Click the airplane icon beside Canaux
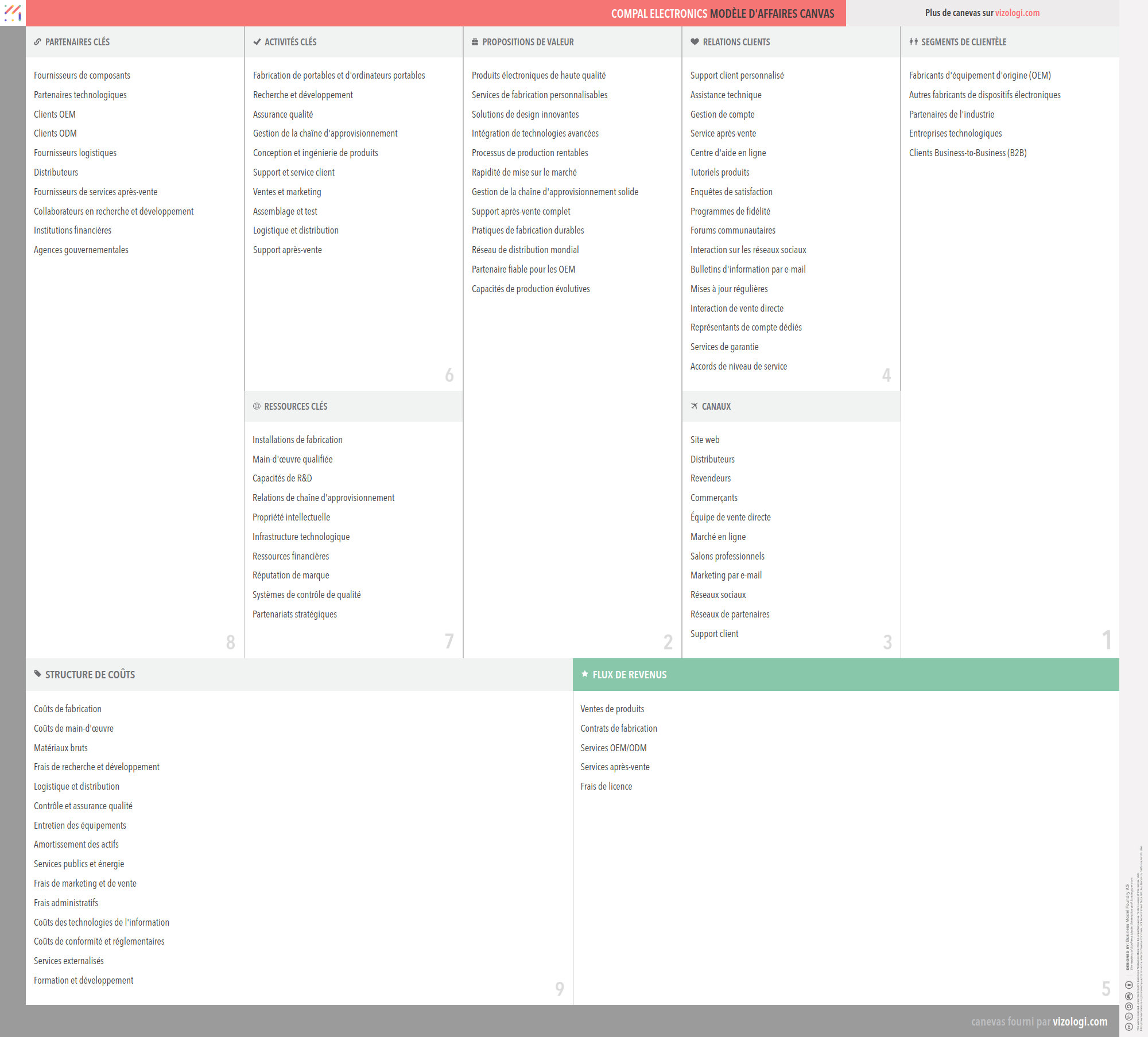The height and width of the screenshot is (1037, 1148). [x=695, y=406]
